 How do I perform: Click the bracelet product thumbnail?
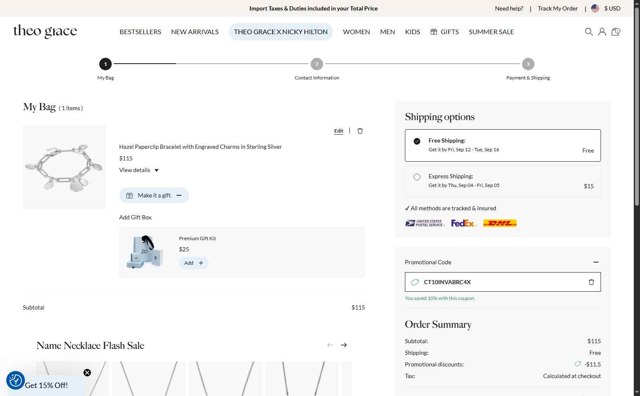64,167
